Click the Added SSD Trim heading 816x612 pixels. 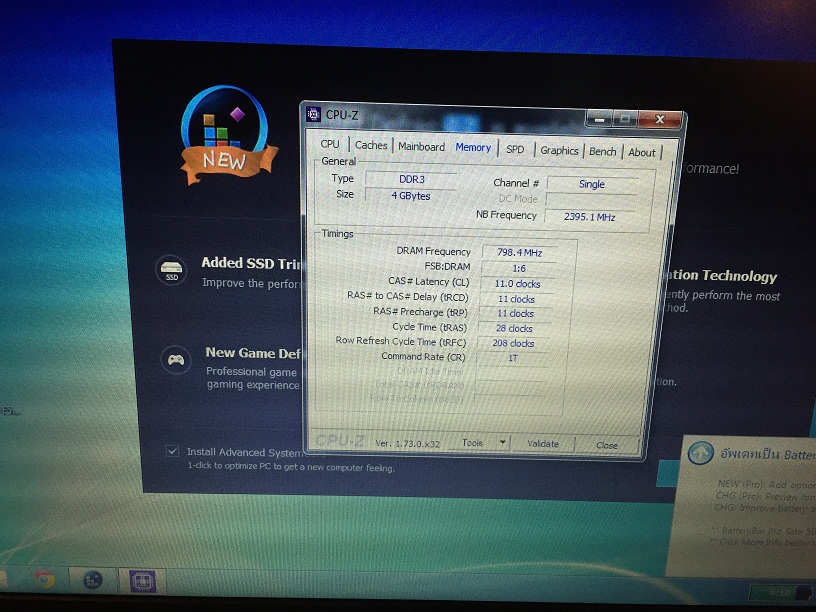coord(252,263)
